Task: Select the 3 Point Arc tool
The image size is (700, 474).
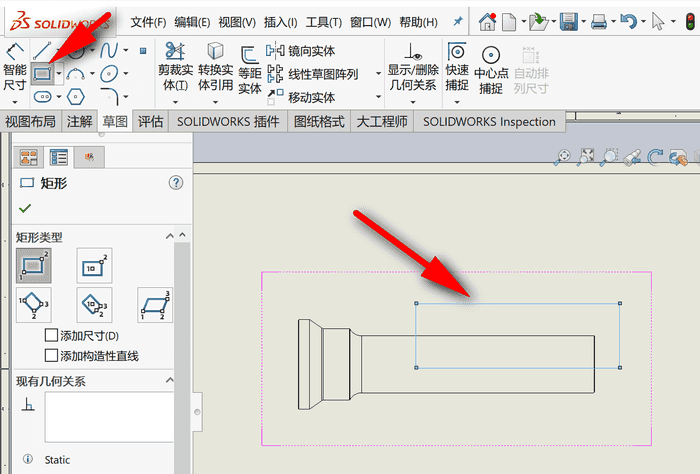Action: coord(75,74)
